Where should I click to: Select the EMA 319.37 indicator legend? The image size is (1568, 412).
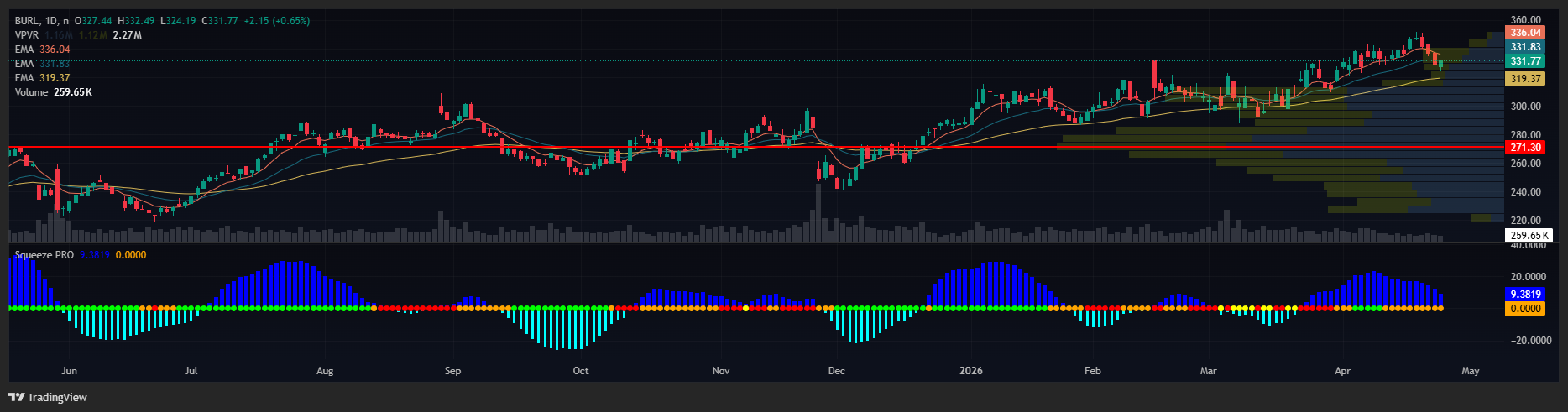pos(42,78)
